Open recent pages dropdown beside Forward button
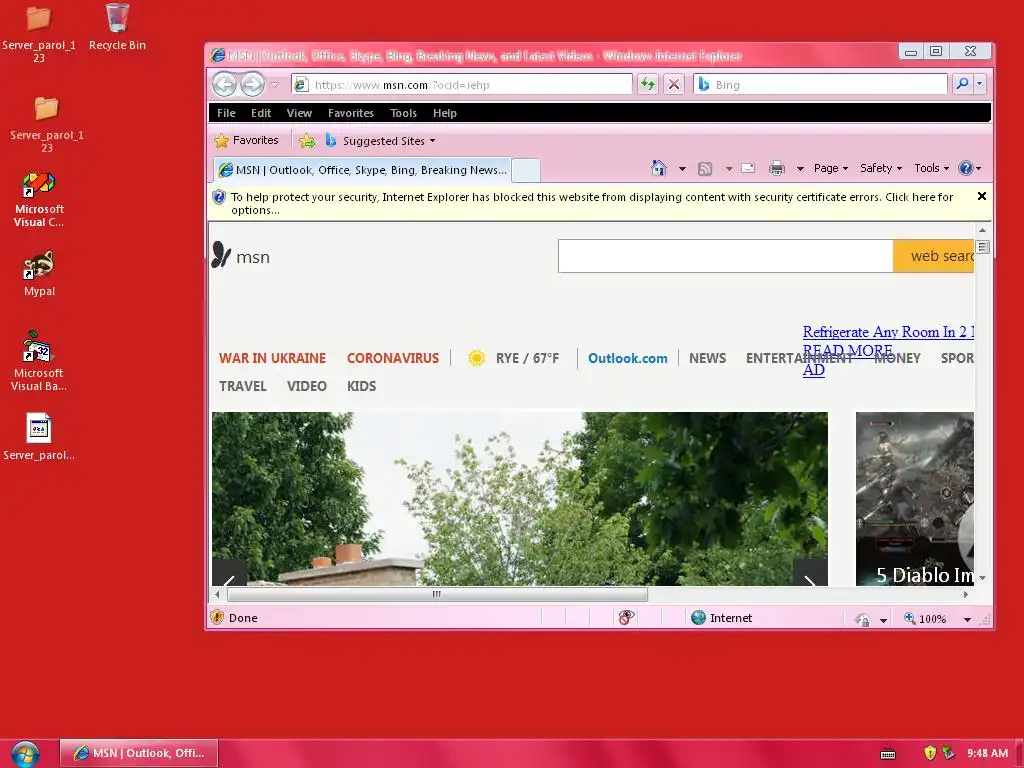The image size is (1024, 768). [x=275, y=85]
